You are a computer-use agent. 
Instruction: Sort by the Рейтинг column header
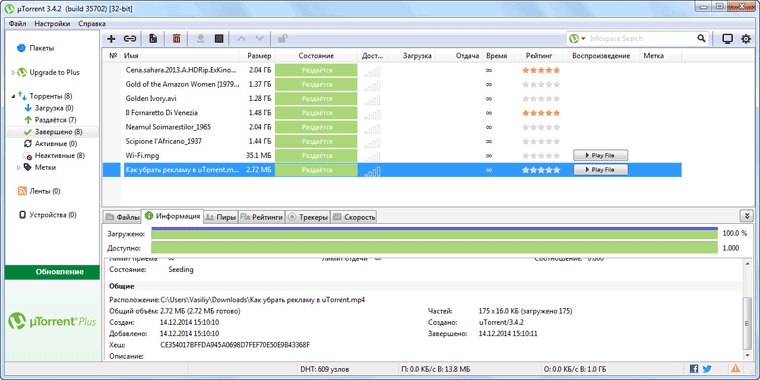(538, 56)
